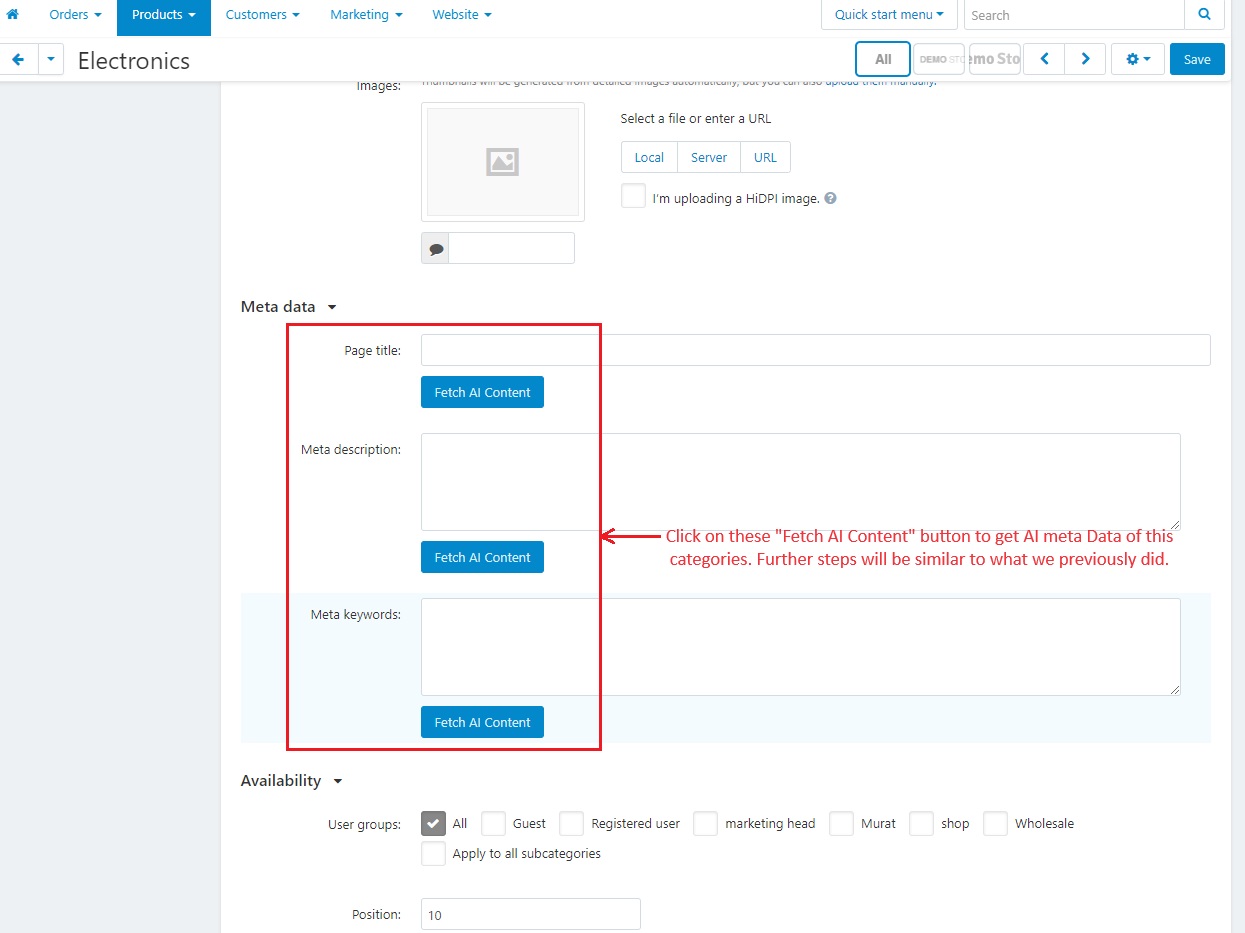Check the Wholesale user group
This screenshot has width=1245, height=933.
tap(995, 823)
